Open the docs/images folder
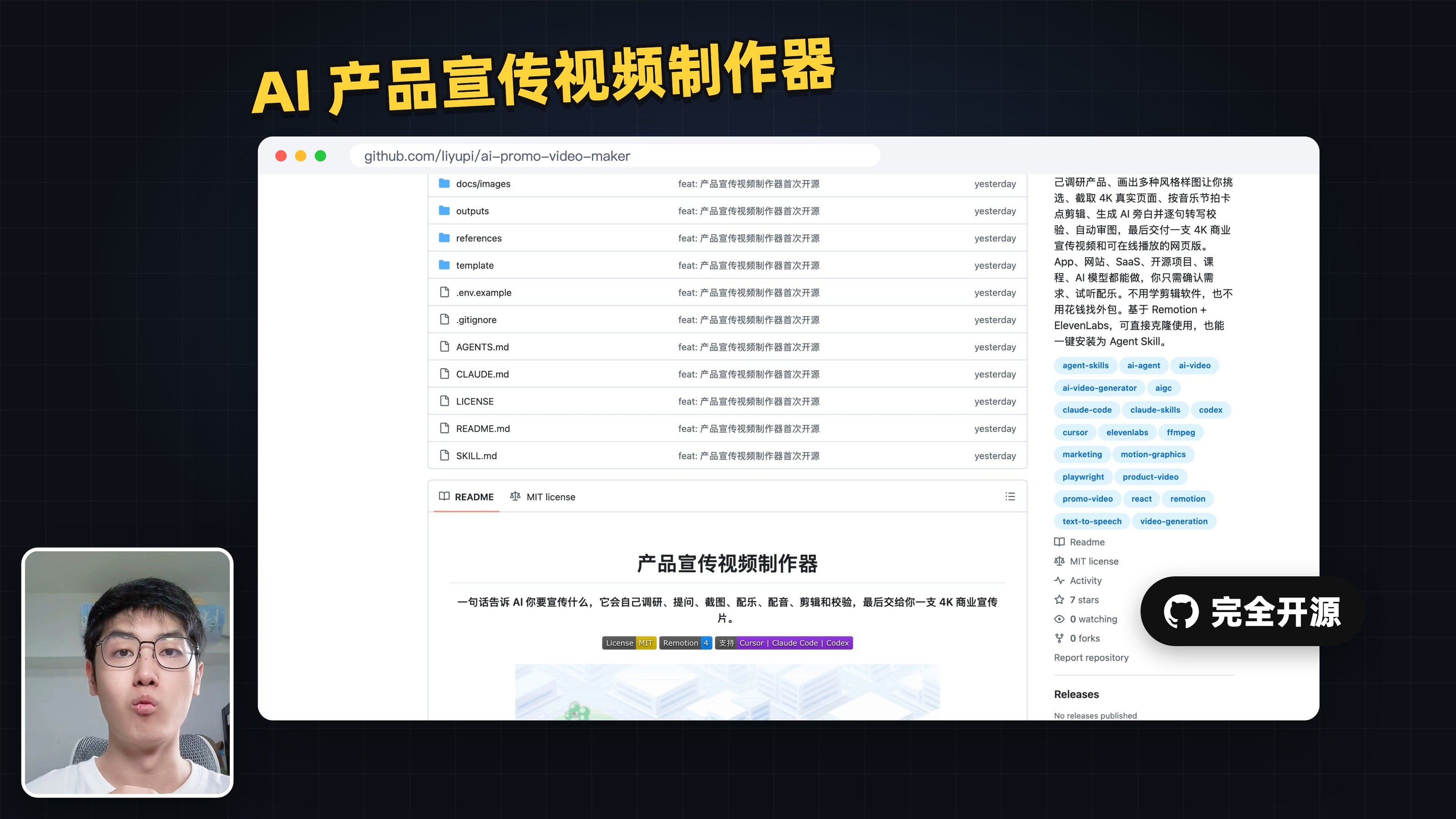Image resolution: width=1456 pixels, height=819 pixels. (483, 184)
